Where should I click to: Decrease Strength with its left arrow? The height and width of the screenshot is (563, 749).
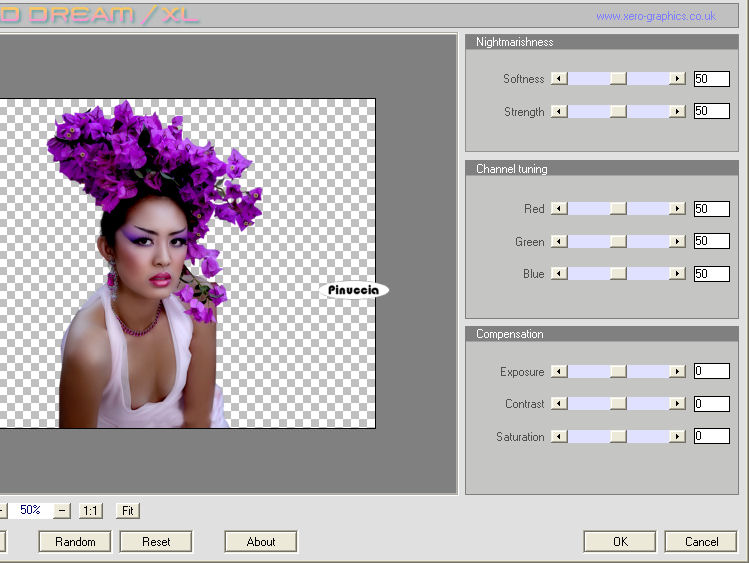559,111
